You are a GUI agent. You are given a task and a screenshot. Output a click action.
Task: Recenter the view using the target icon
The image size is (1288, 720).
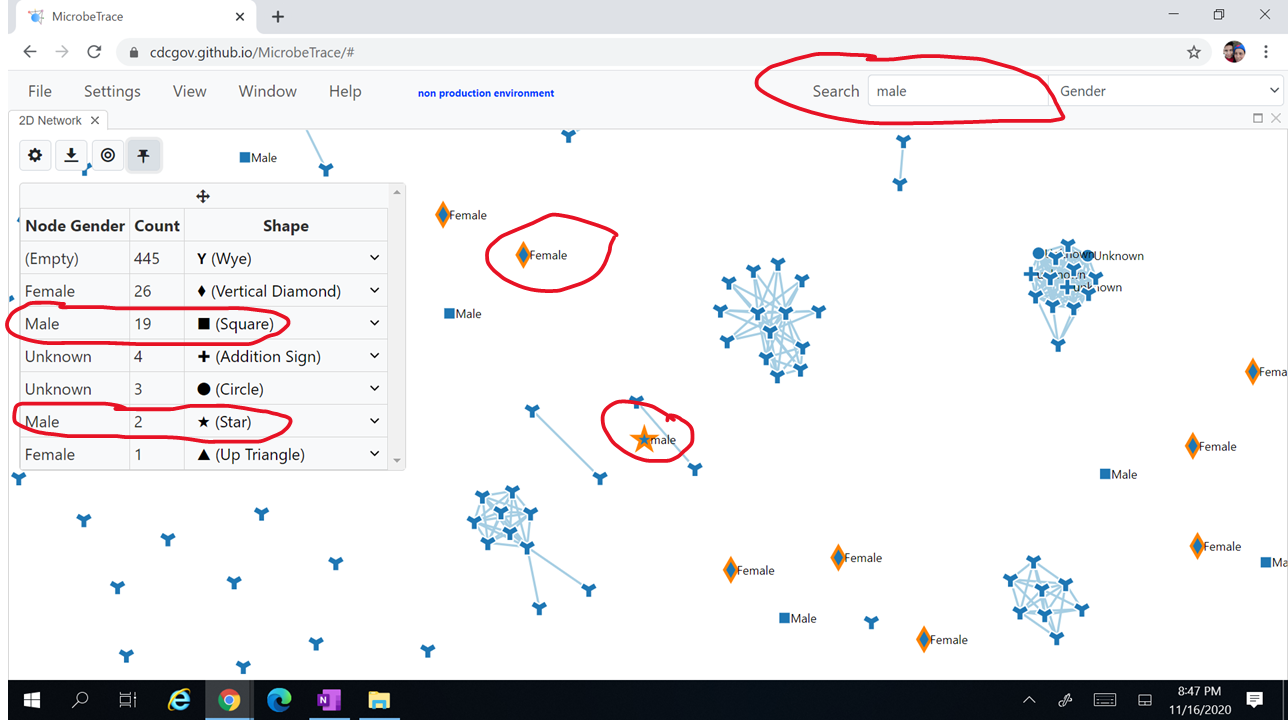[x=108, y=155]
